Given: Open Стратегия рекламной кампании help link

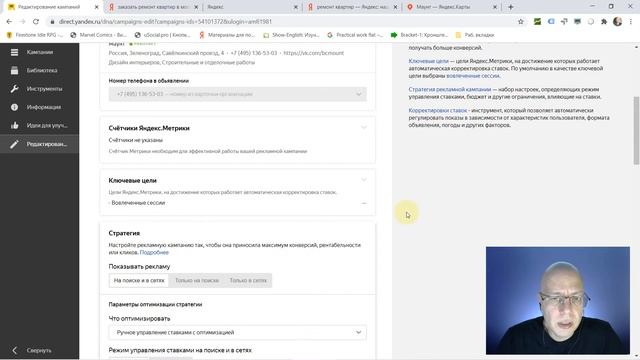Looking at the screenshot, I should pos(450,89).
